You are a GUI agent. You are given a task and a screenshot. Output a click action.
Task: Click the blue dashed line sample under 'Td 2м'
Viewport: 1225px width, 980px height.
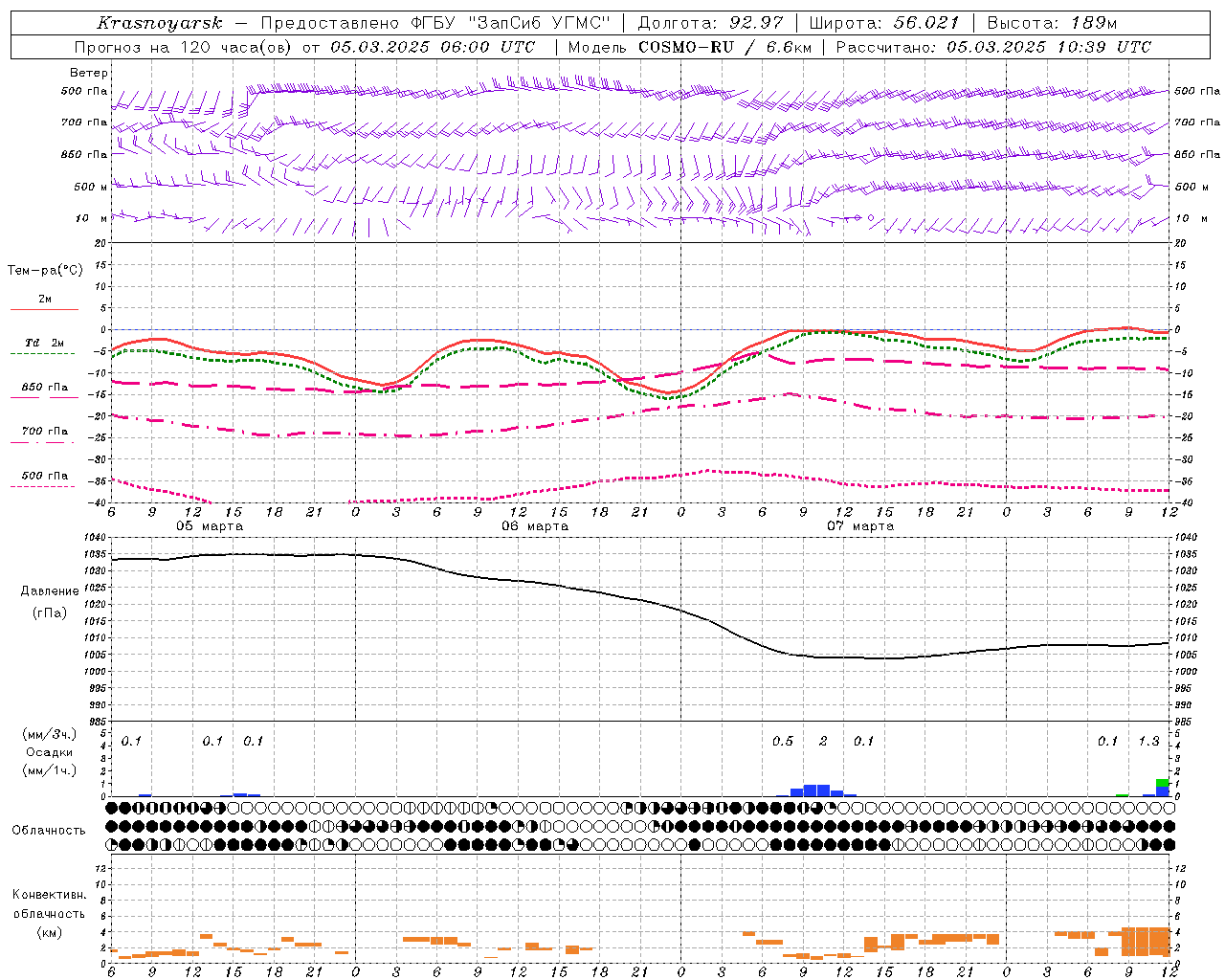pos(43,354)
